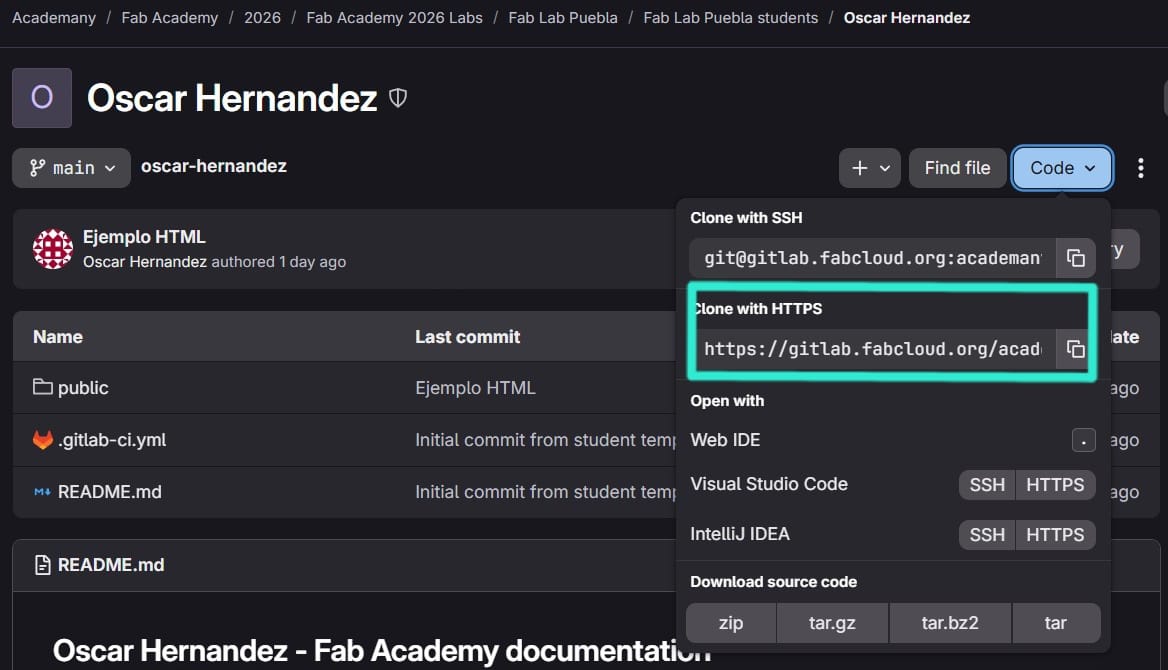1168x670 pixels.
Task: Click the project avatar letter O
Action: 42,98
